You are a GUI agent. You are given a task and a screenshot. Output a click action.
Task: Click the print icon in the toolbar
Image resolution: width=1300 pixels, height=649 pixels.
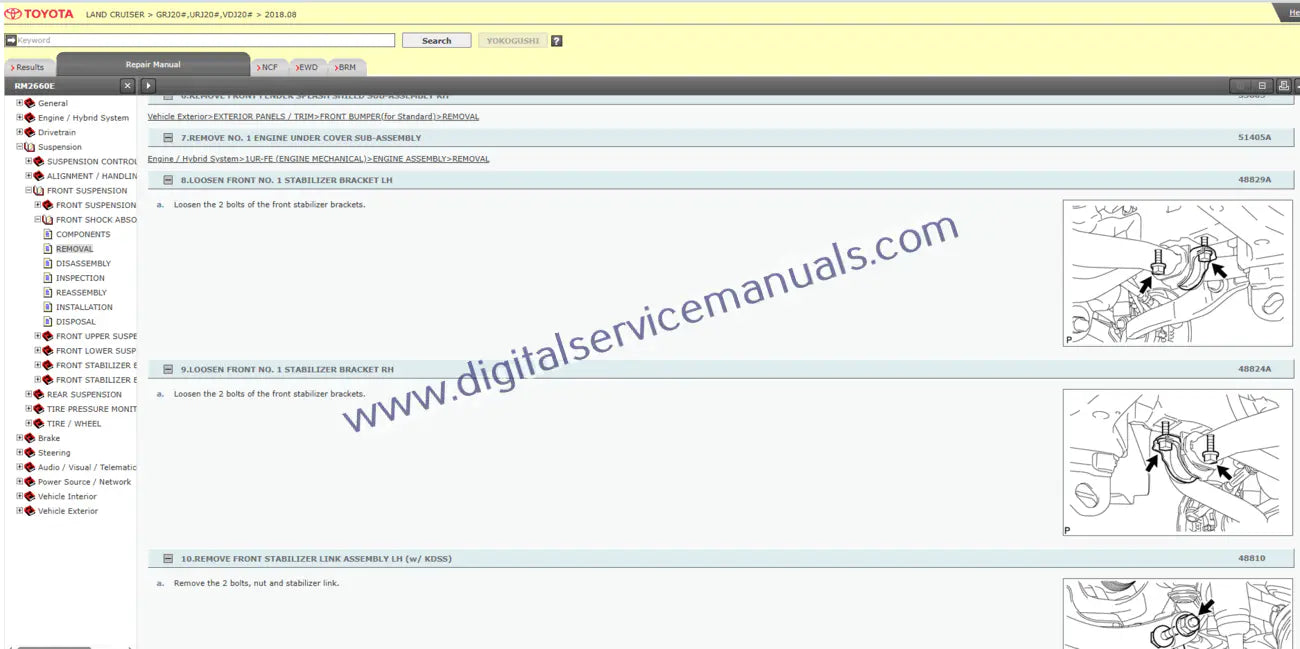1283,86
